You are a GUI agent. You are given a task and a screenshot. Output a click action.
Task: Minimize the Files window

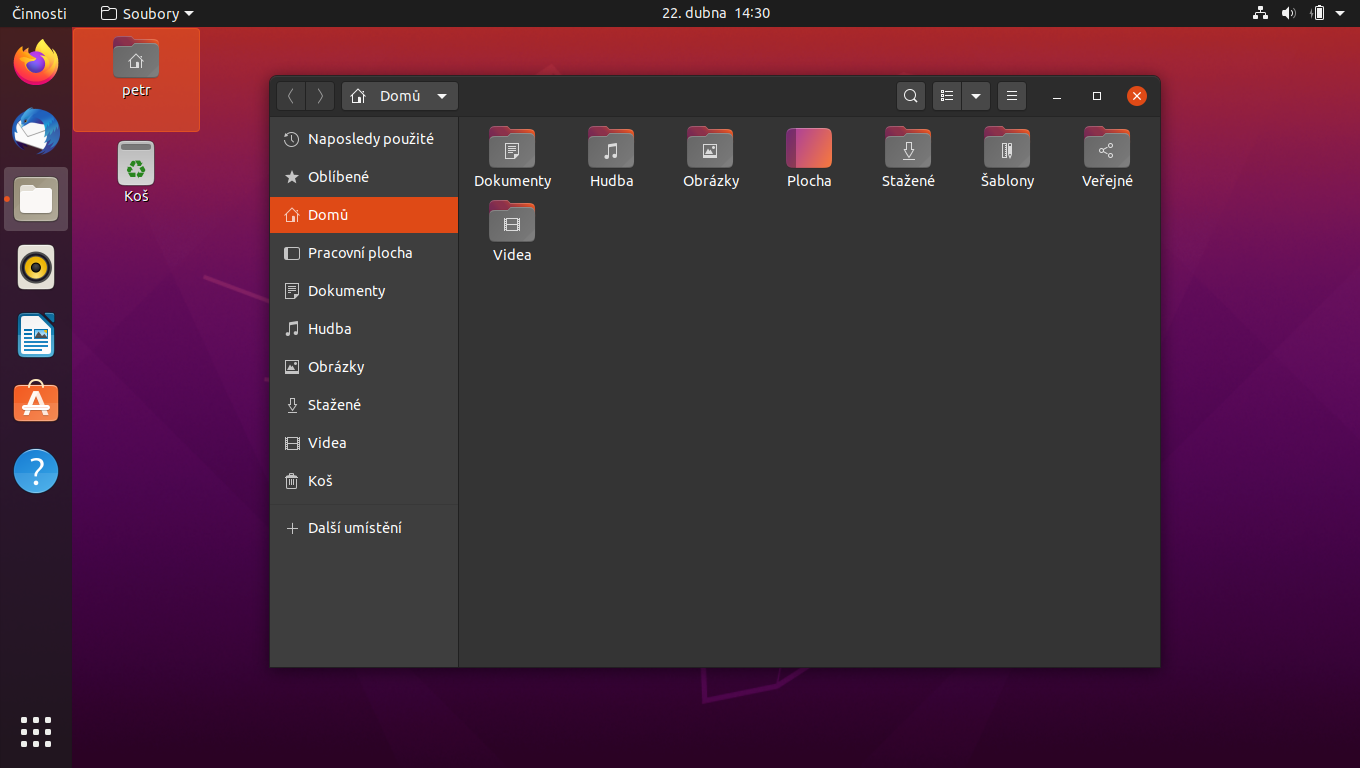tap(1057, 96)
